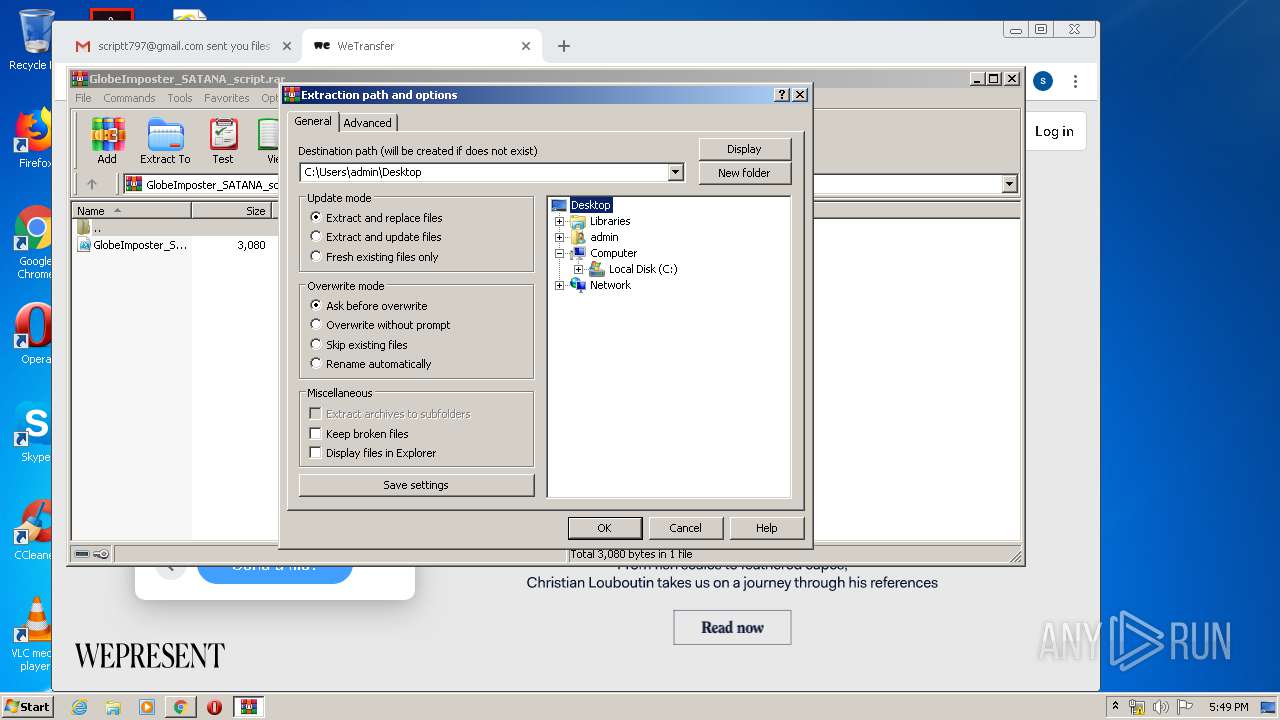Click Log in on WeTransfer
Screen dimensions: 1280x720
tap(1054, 131)
